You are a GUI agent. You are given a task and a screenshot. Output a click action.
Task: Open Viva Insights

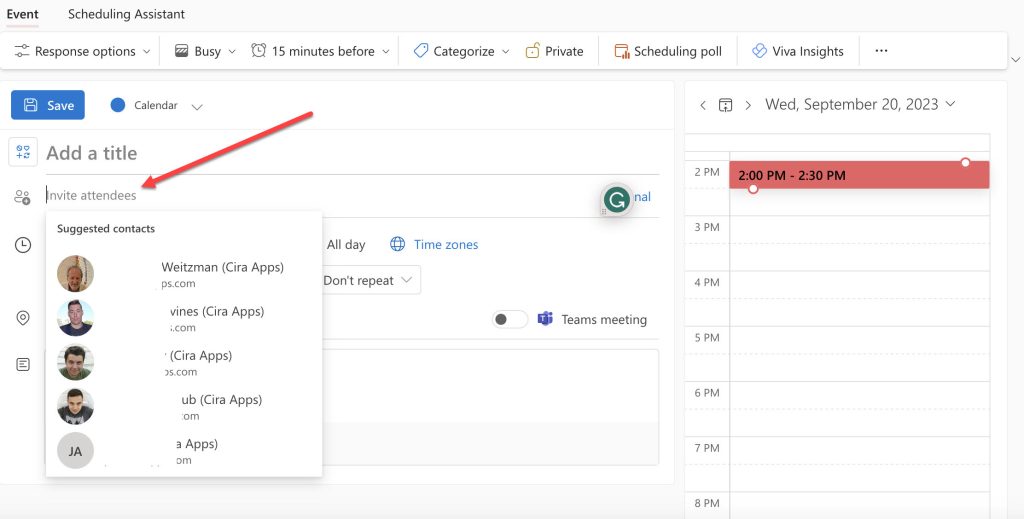click(x=797, y=51)
